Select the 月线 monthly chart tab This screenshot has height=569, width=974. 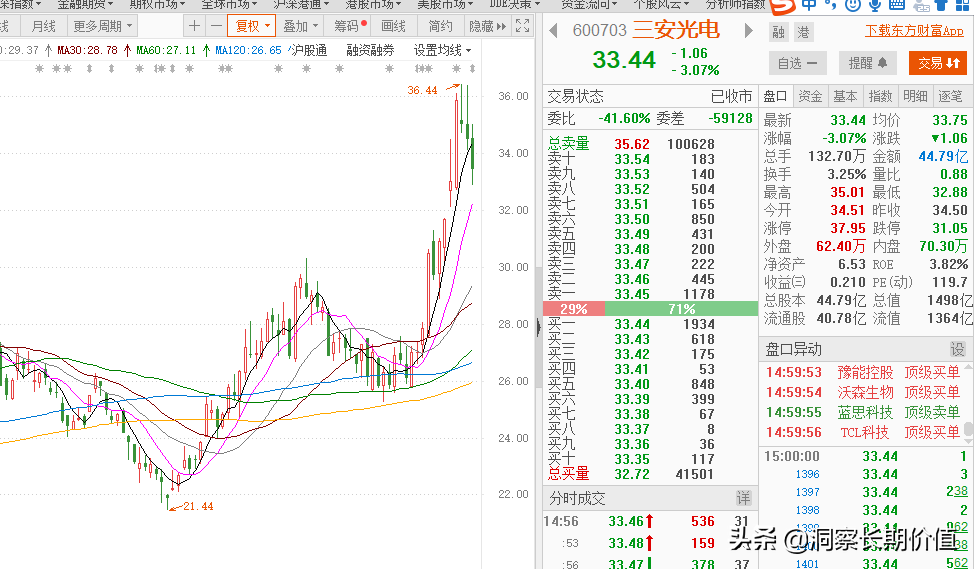point(43,26)
